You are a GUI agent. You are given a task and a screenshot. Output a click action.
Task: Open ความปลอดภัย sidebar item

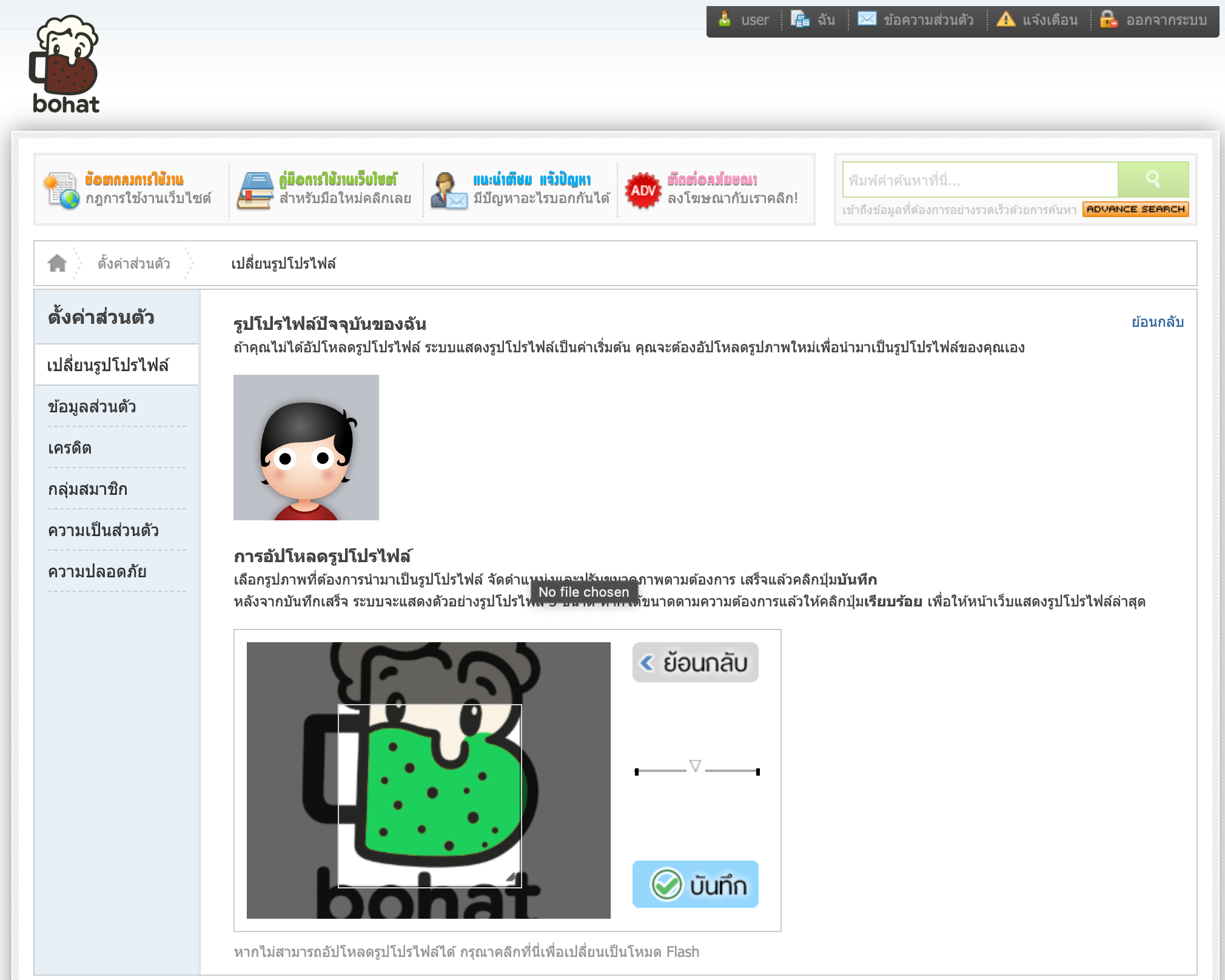click(97, 571)
